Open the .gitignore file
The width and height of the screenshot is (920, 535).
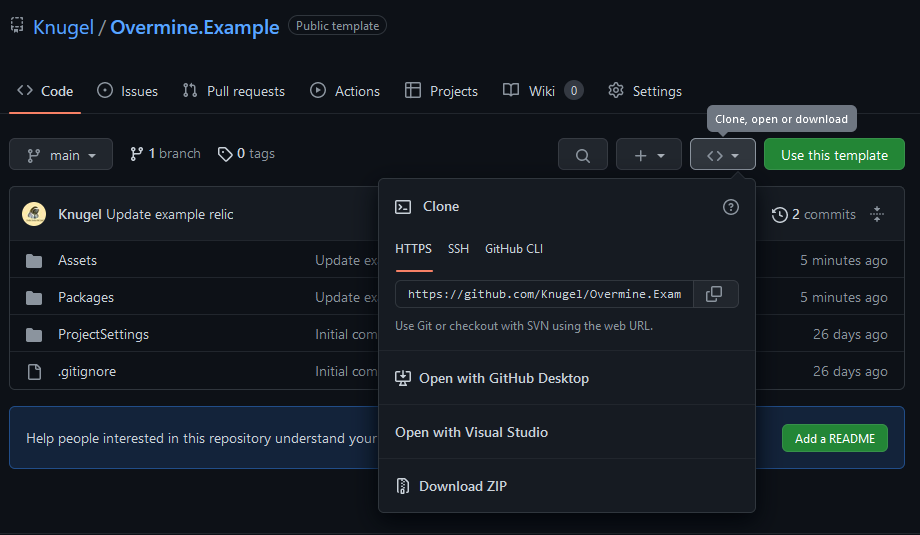(87, 371)
